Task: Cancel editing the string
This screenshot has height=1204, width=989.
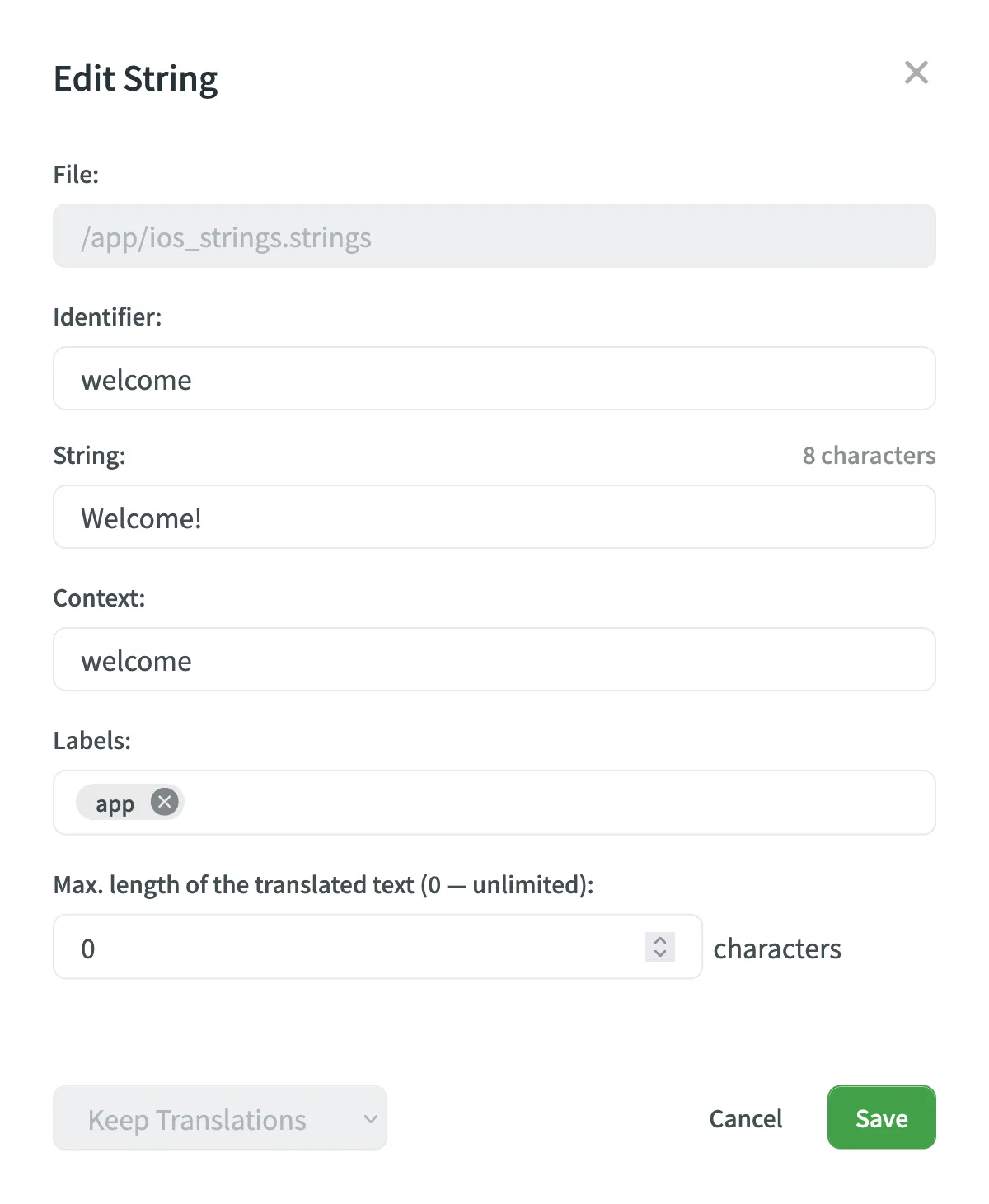Action: coord(745,1118)
